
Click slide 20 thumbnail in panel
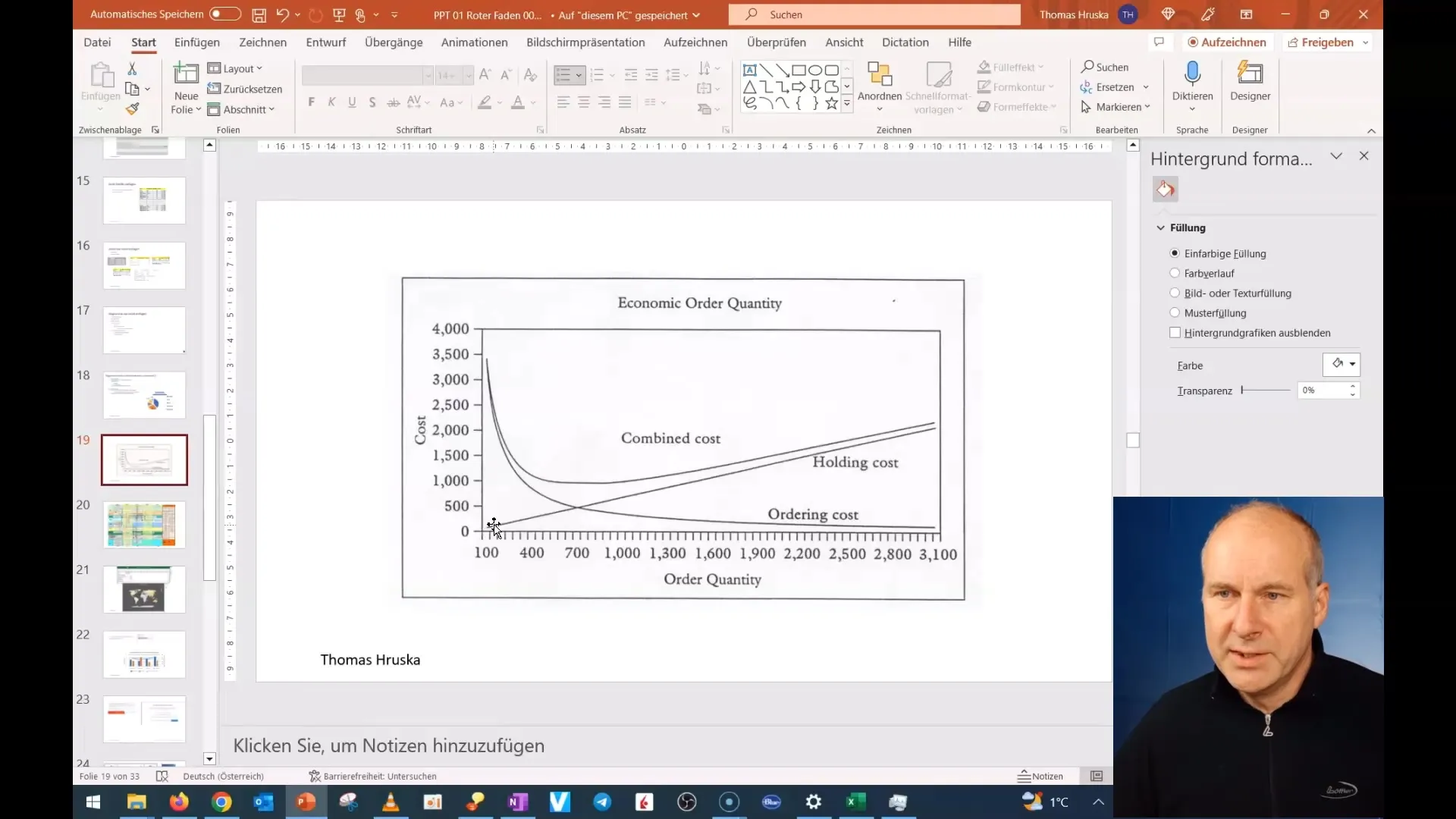coord(144,524)
